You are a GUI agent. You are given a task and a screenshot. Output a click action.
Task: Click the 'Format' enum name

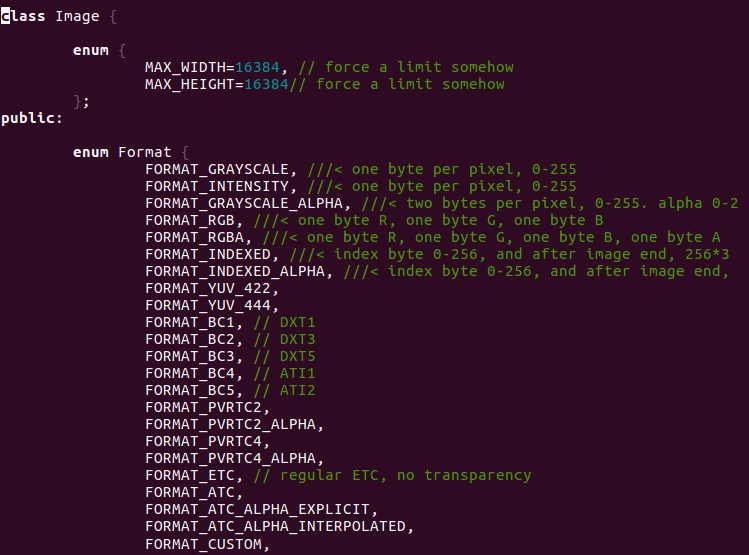(x=145, y=152)
